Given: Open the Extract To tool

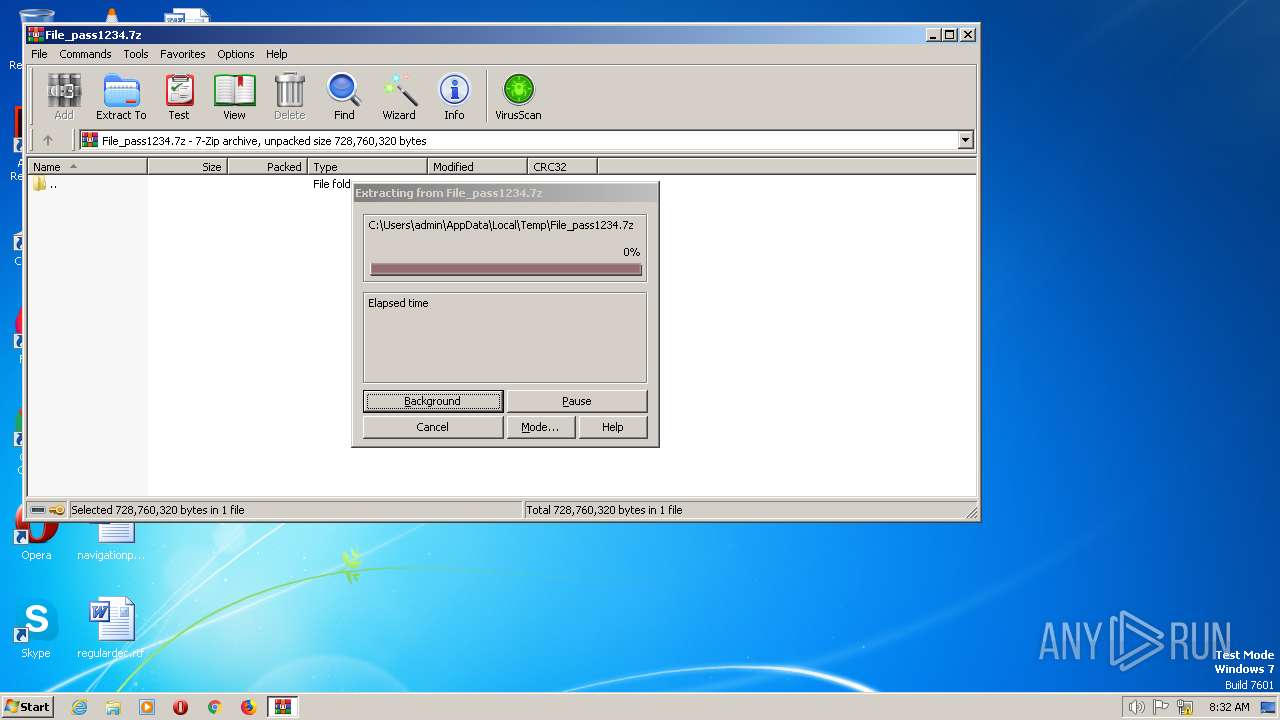Looking at the screenshot, I should 121,97.
